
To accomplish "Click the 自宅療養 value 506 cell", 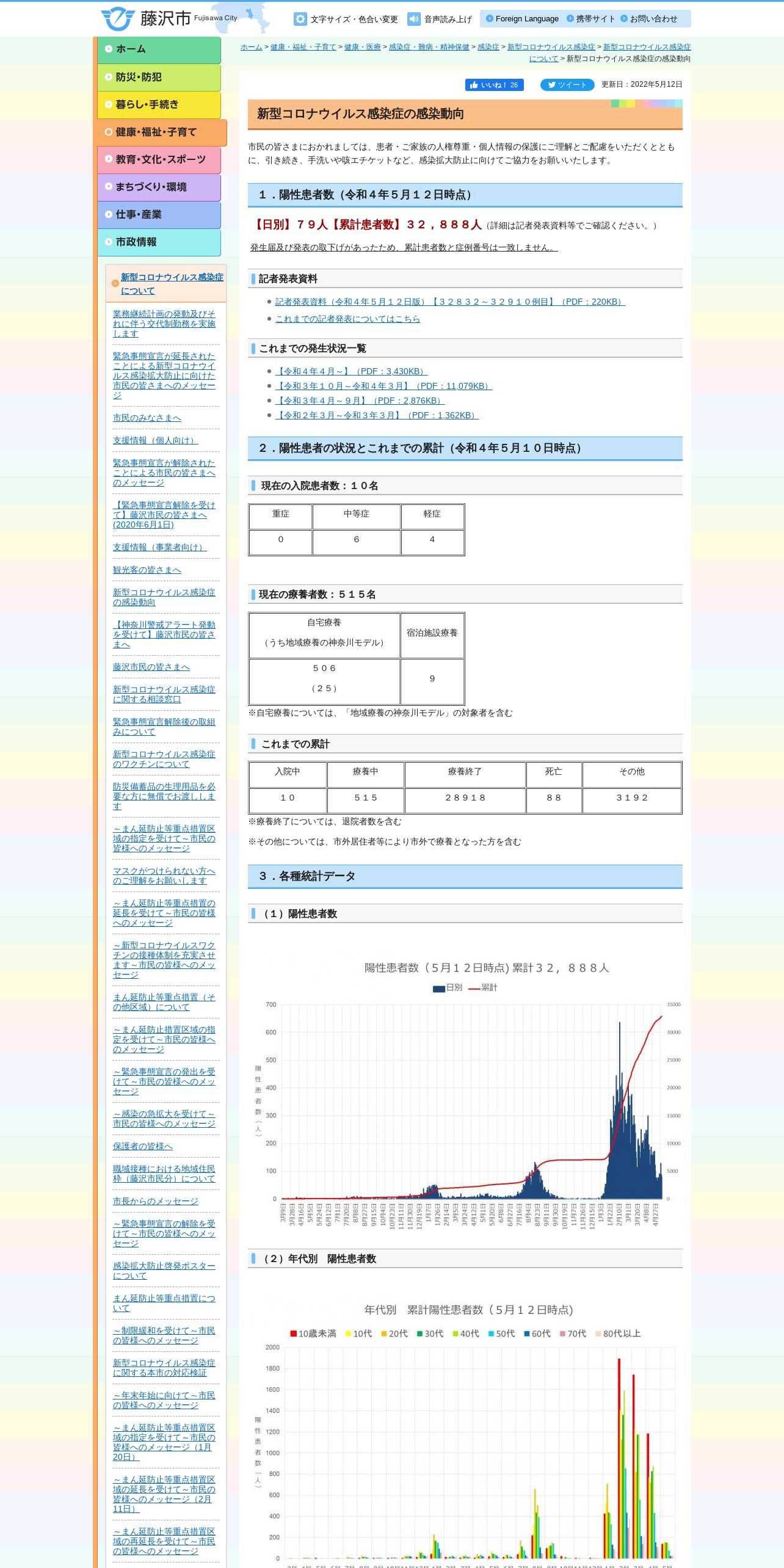I will point(324,681).
